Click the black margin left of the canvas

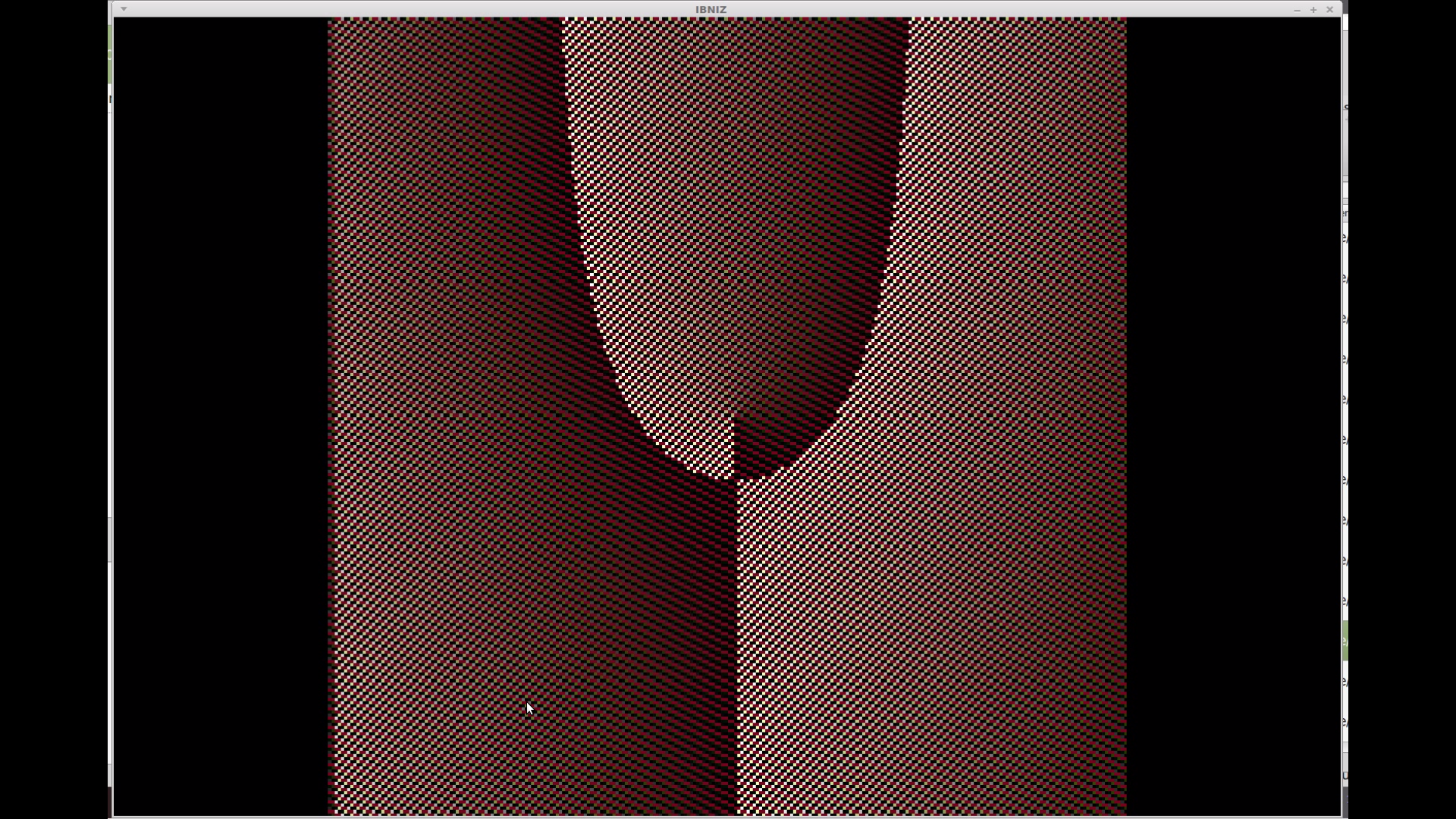(x=220, y=409)
